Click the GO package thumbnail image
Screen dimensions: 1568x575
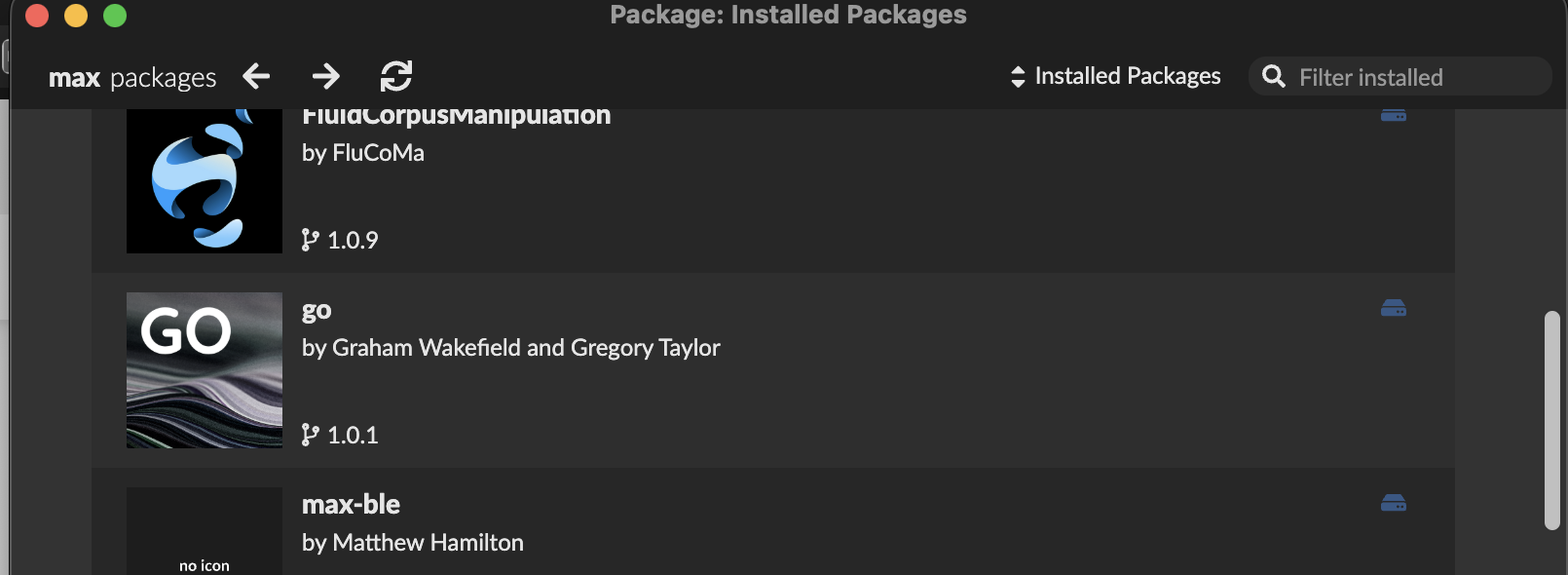click(x=205, y=370)
